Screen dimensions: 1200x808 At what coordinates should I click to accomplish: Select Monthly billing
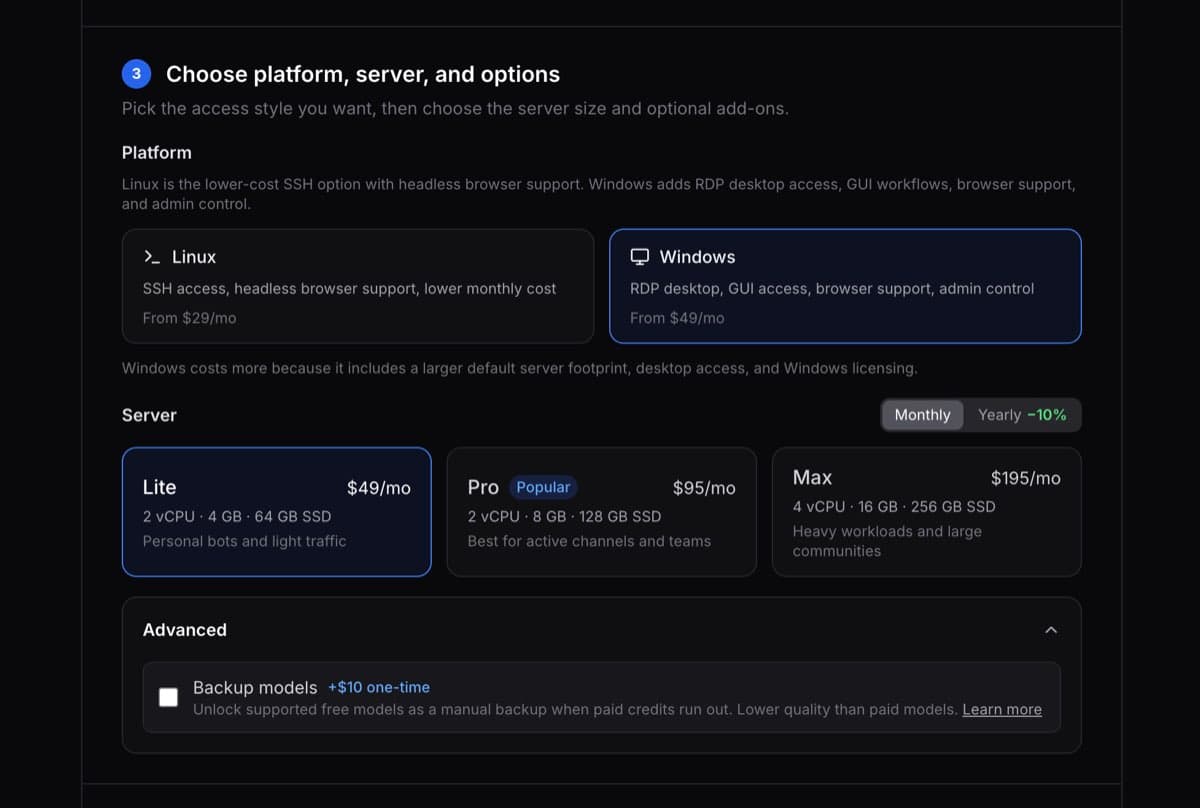point(922,414)
